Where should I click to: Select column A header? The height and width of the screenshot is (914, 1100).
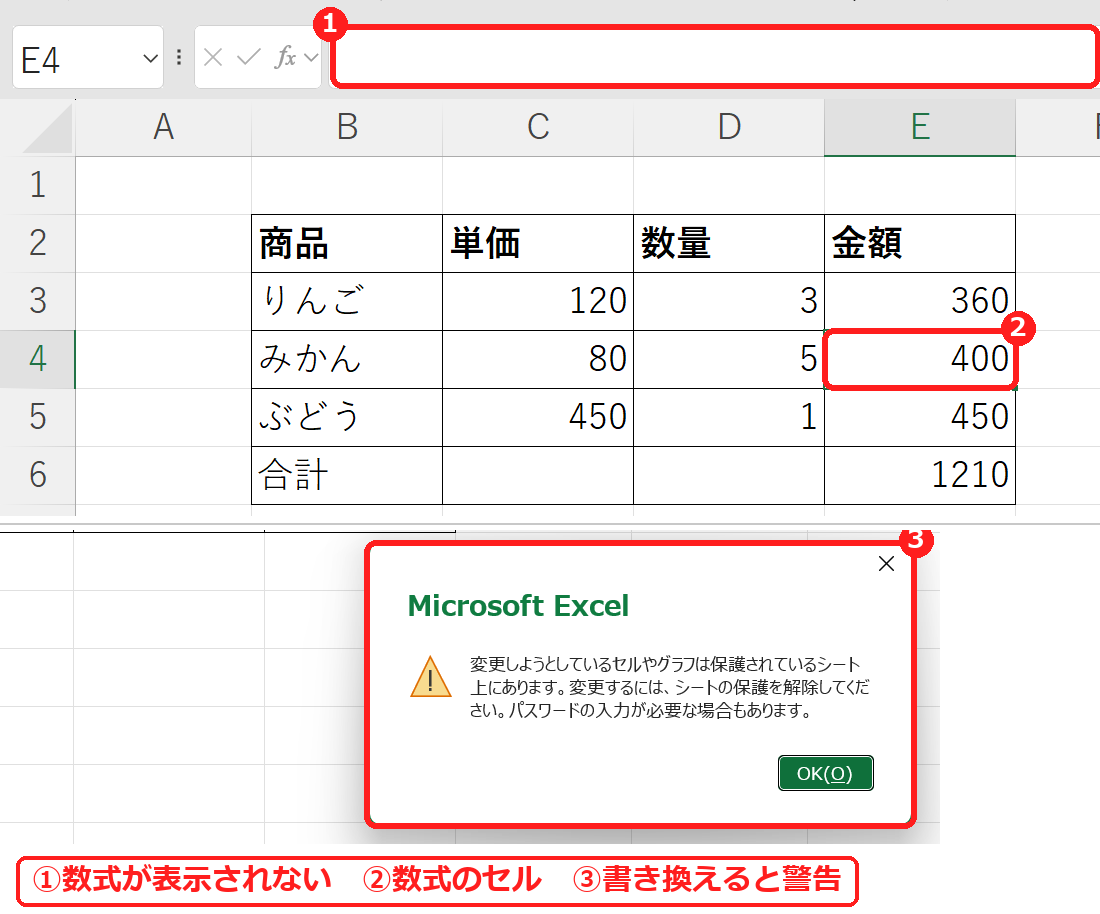coord(163,128)
